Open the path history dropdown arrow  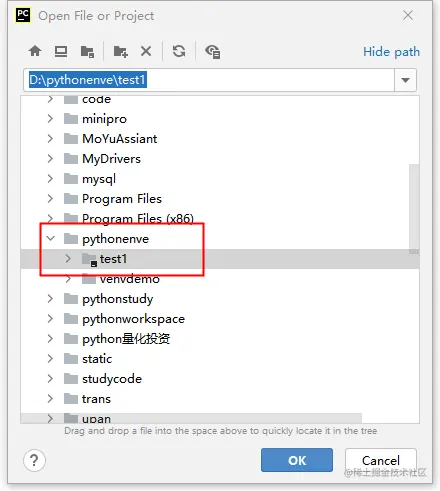click(405, 80)
